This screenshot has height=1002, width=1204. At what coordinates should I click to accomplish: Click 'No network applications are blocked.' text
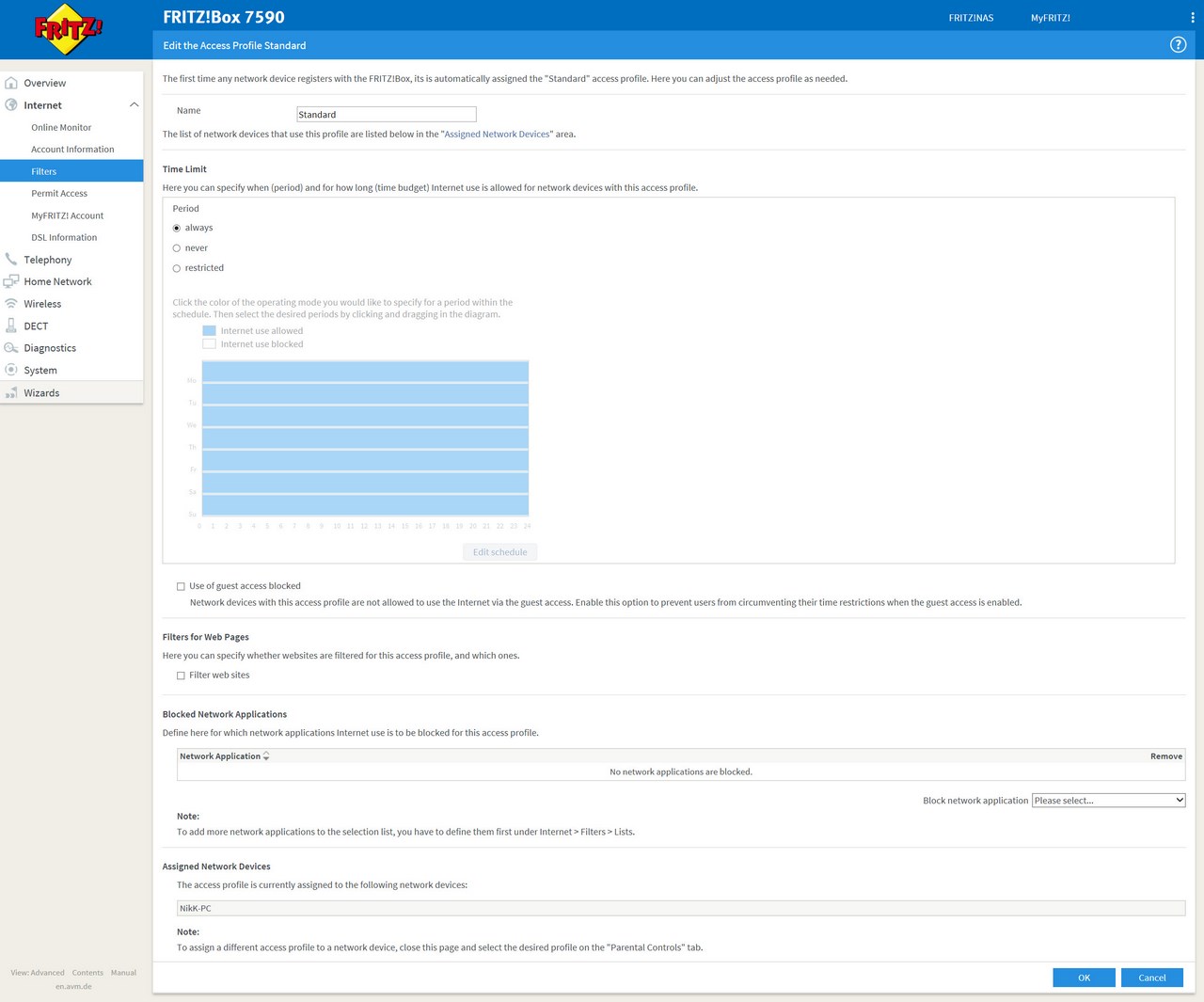681,771
